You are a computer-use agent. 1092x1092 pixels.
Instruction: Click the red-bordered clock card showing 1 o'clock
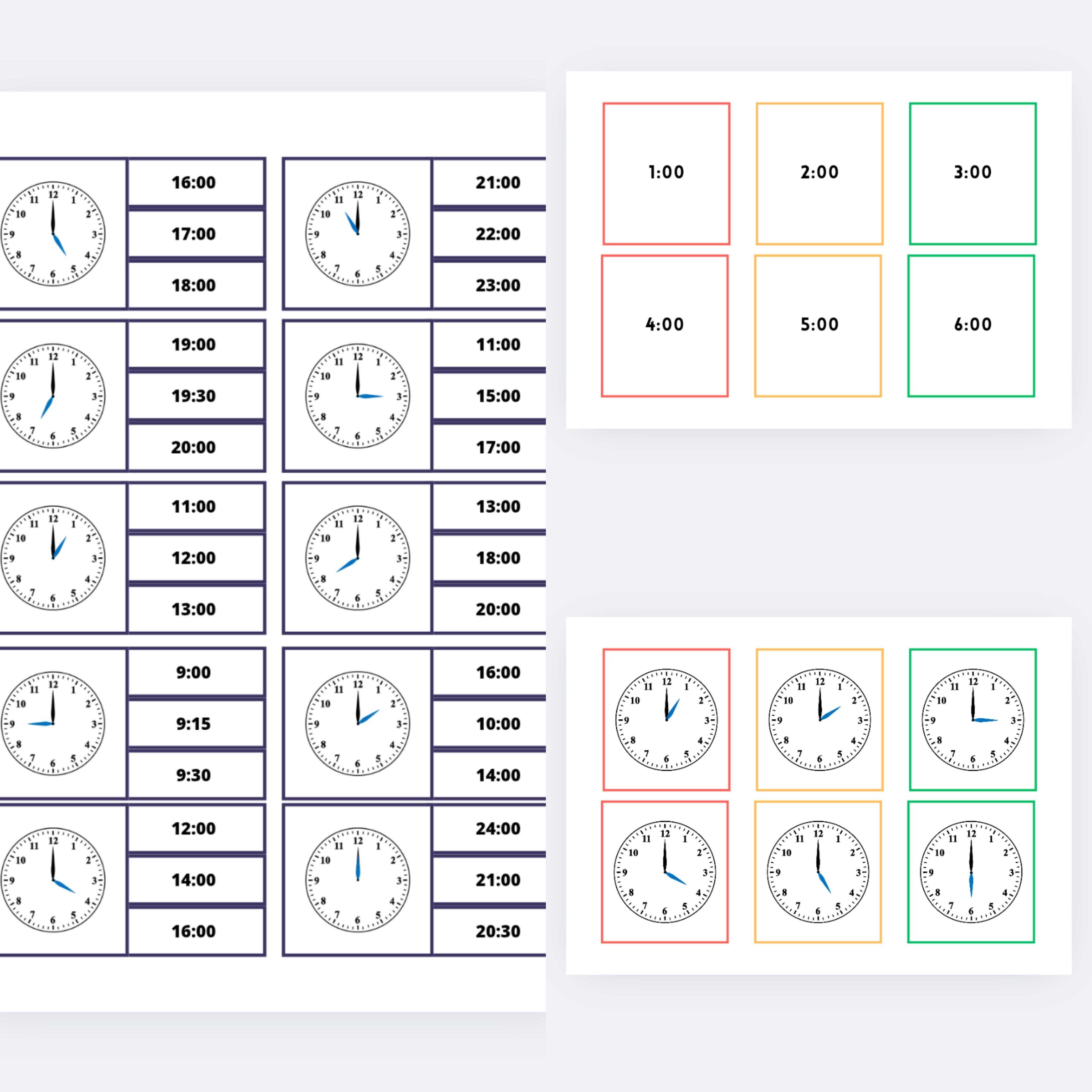(666, 719)
